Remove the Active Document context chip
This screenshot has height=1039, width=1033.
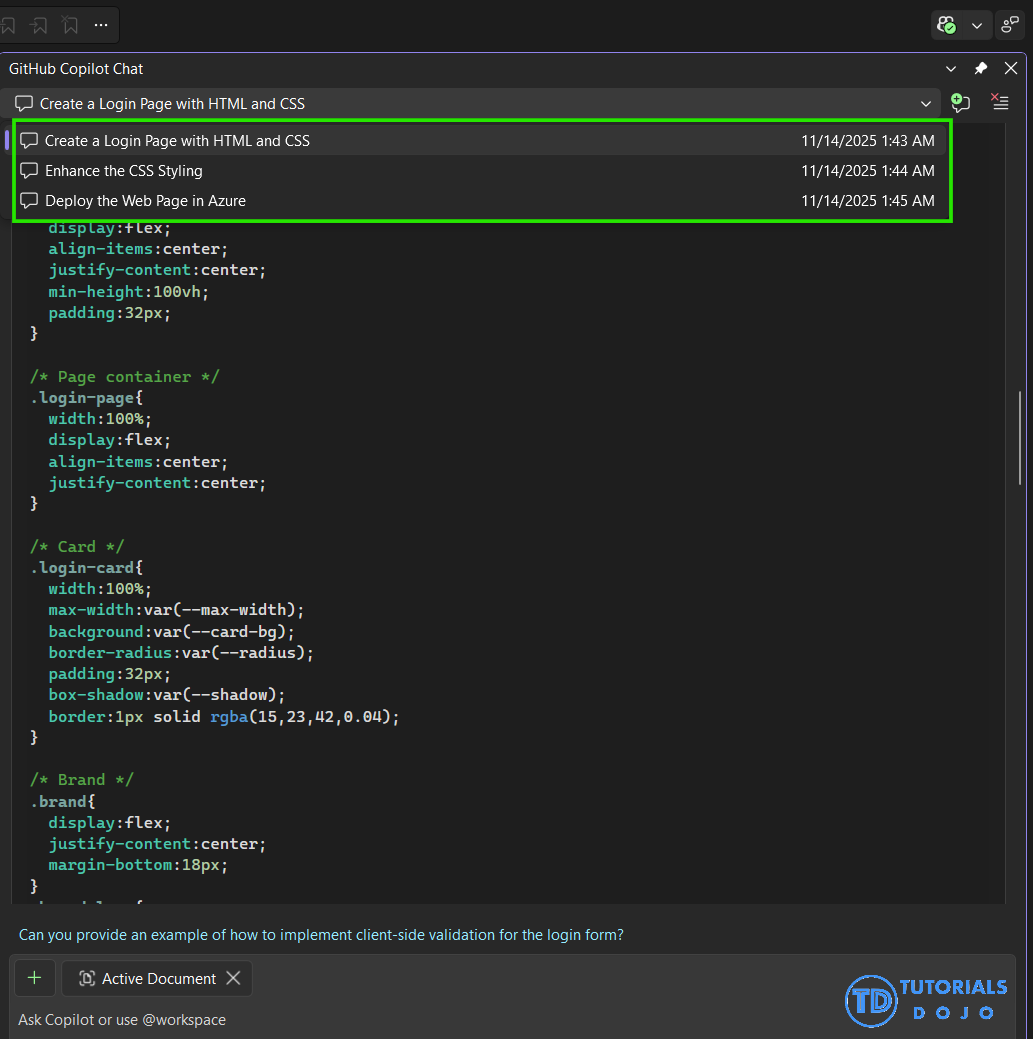tap(233, 978)
